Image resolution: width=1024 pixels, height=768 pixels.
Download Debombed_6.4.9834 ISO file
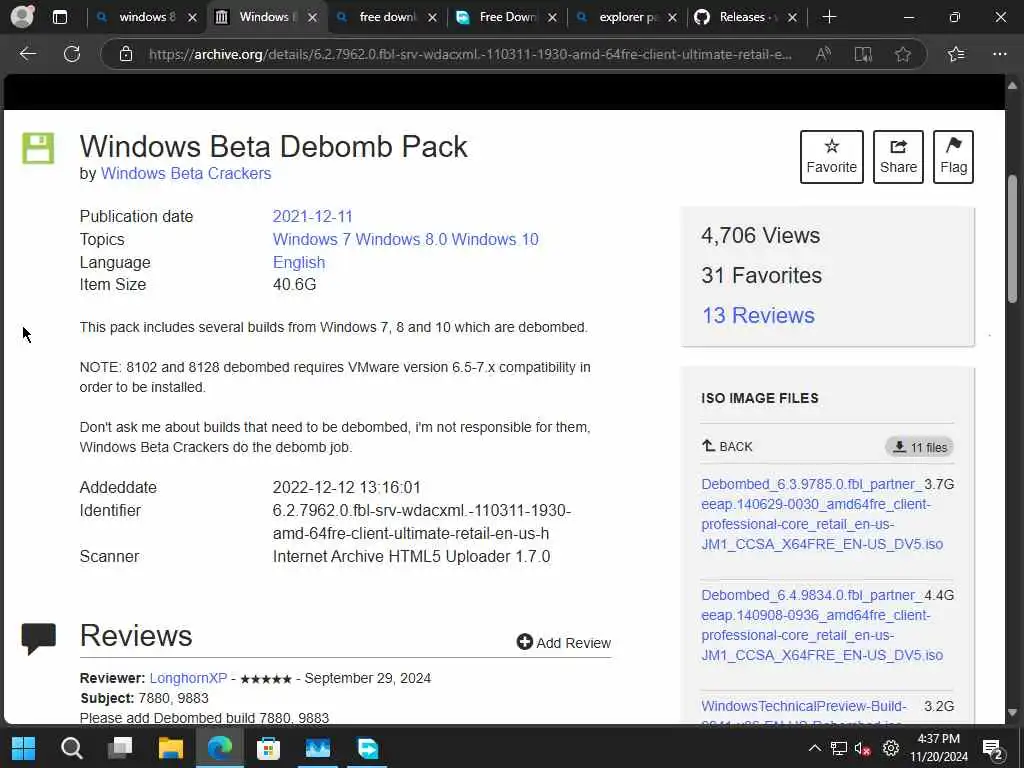[822, 625]
